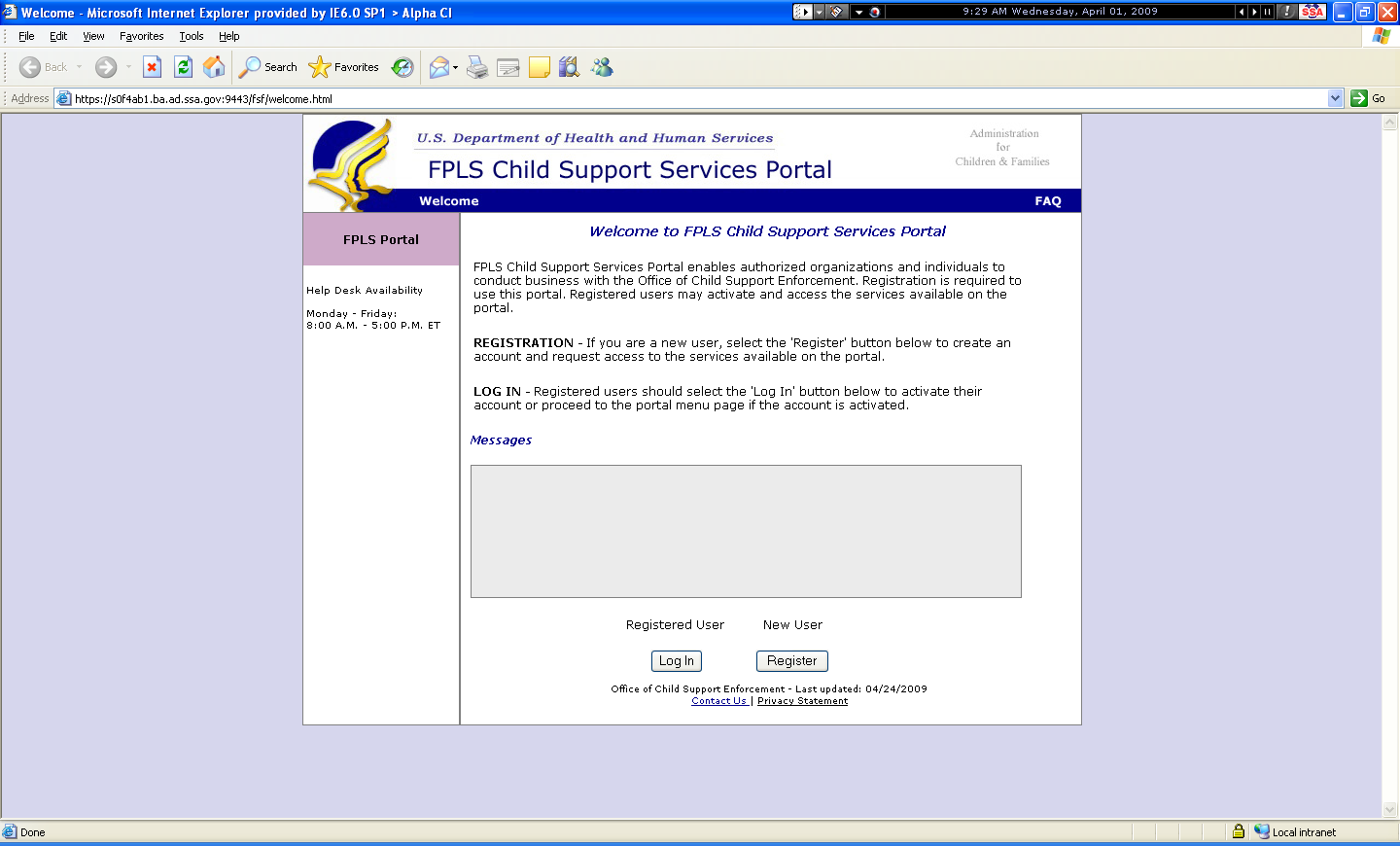Screen dimensions: 1400x846
Task: Click the Print icon in the toolbar
Action: point(477,67)
